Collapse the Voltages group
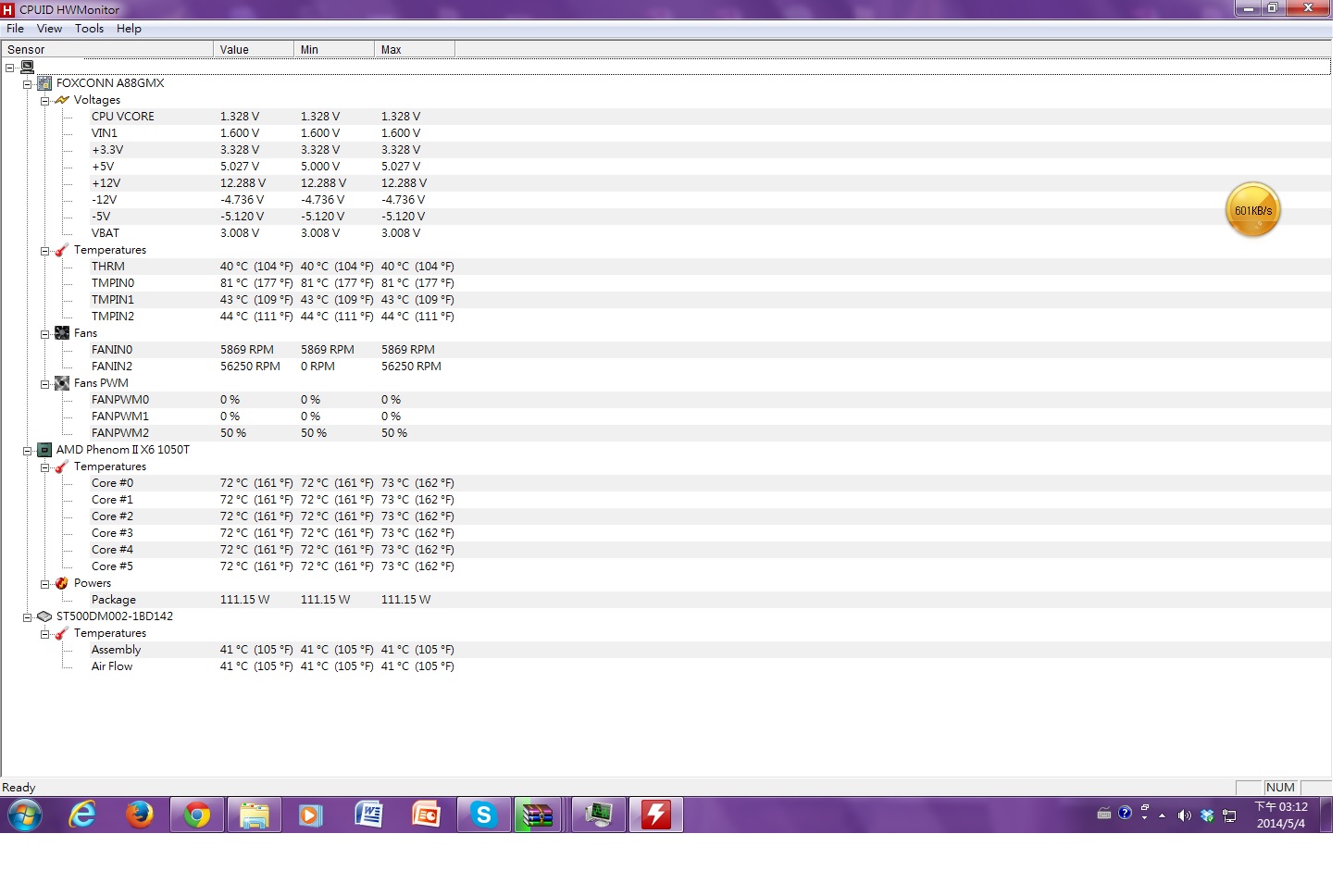 [x=44, y=101]
